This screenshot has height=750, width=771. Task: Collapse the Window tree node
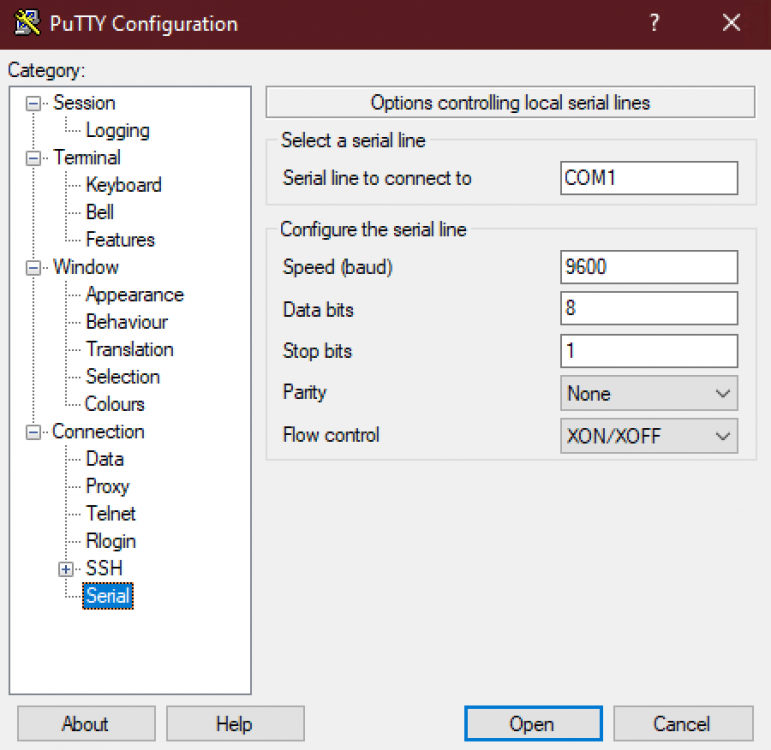pyautogui.click(x=33, y=268)
